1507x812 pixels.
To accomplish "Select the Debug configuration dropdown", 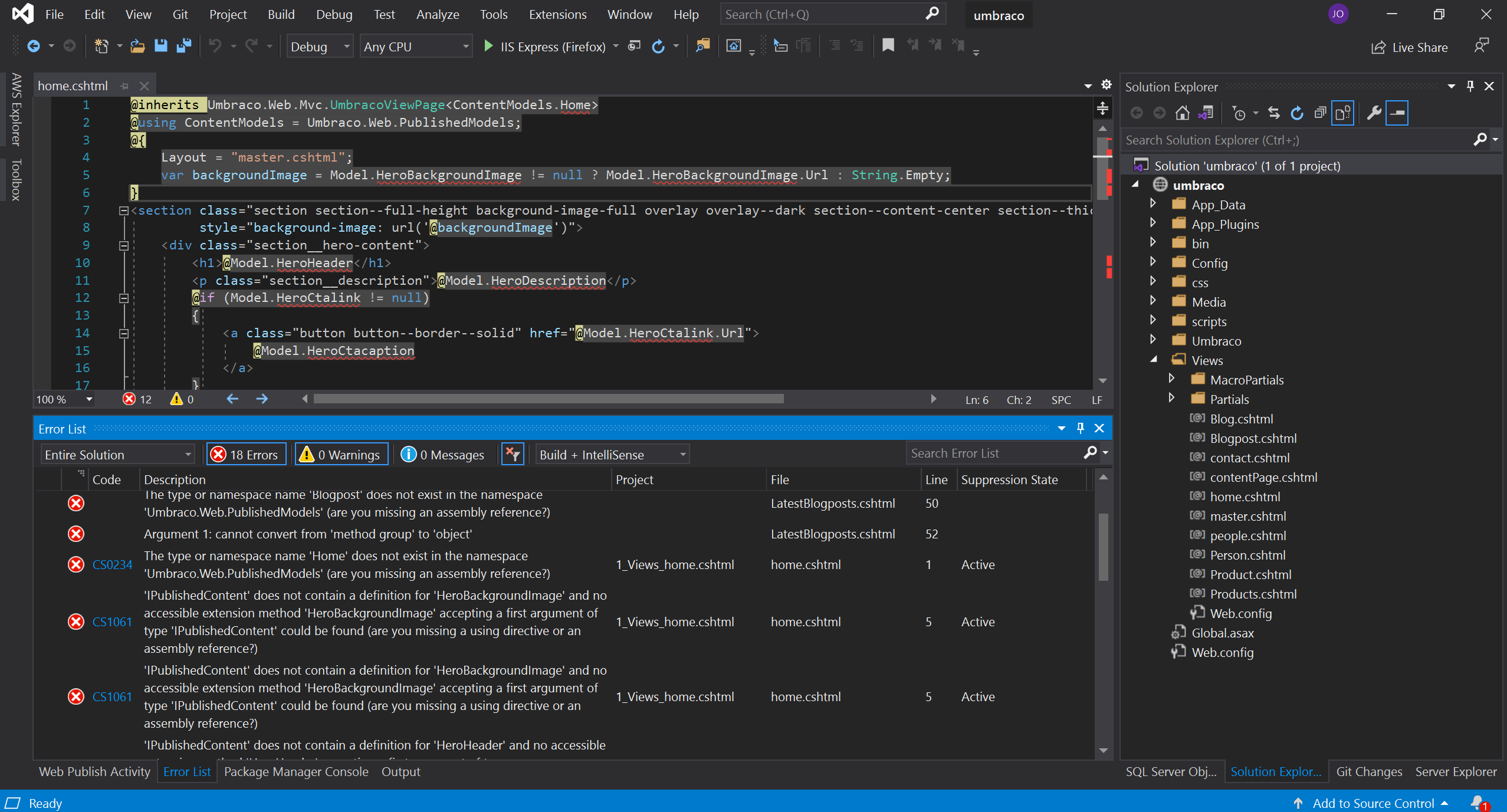I will [318, 46].
